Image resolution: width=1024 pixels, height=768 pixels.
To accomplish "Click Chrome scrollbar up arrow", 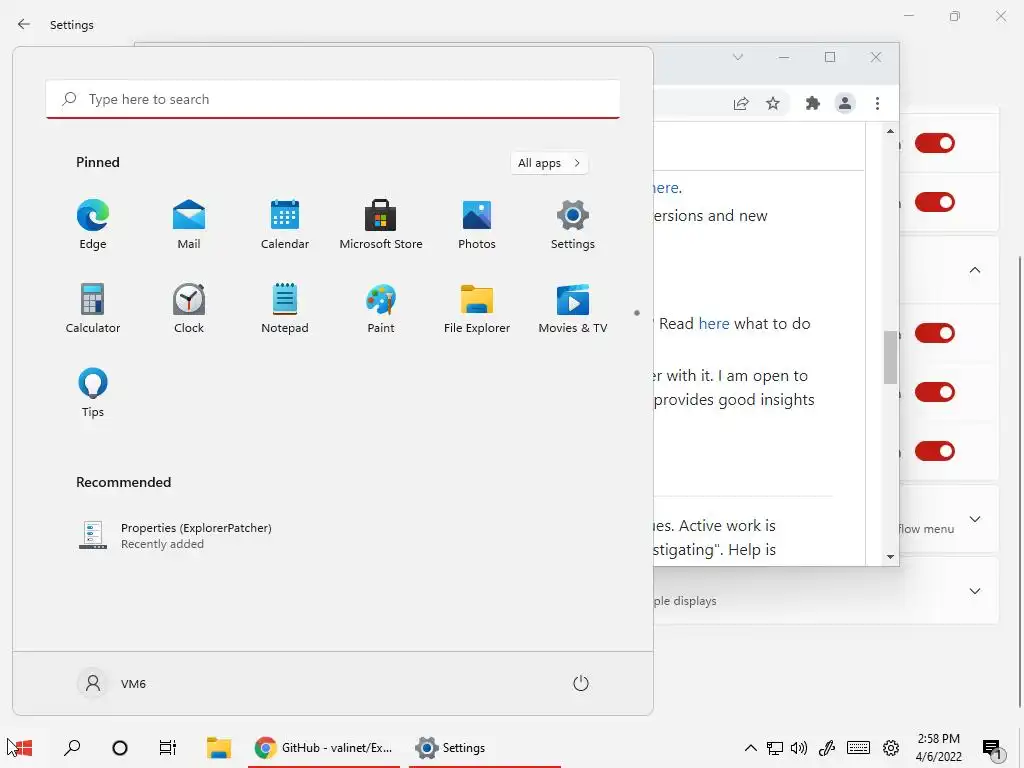I will [x=890, y=131].
